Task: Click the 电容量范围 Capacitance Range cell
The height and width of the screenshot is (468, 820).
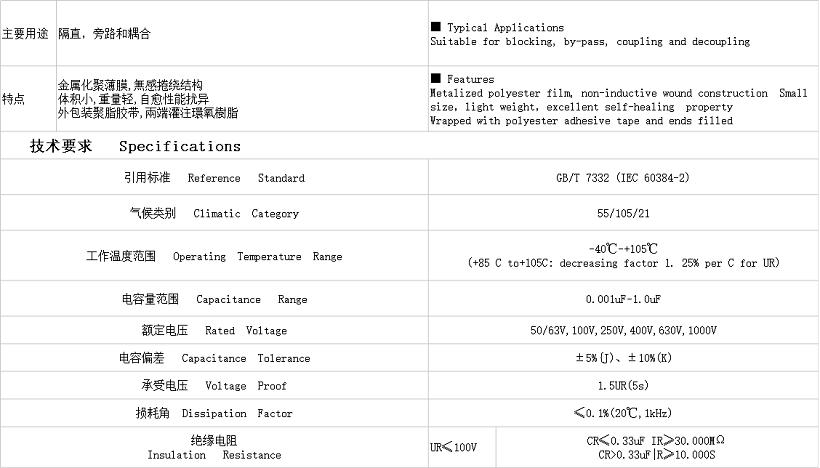Action: (x=214, y=299)
